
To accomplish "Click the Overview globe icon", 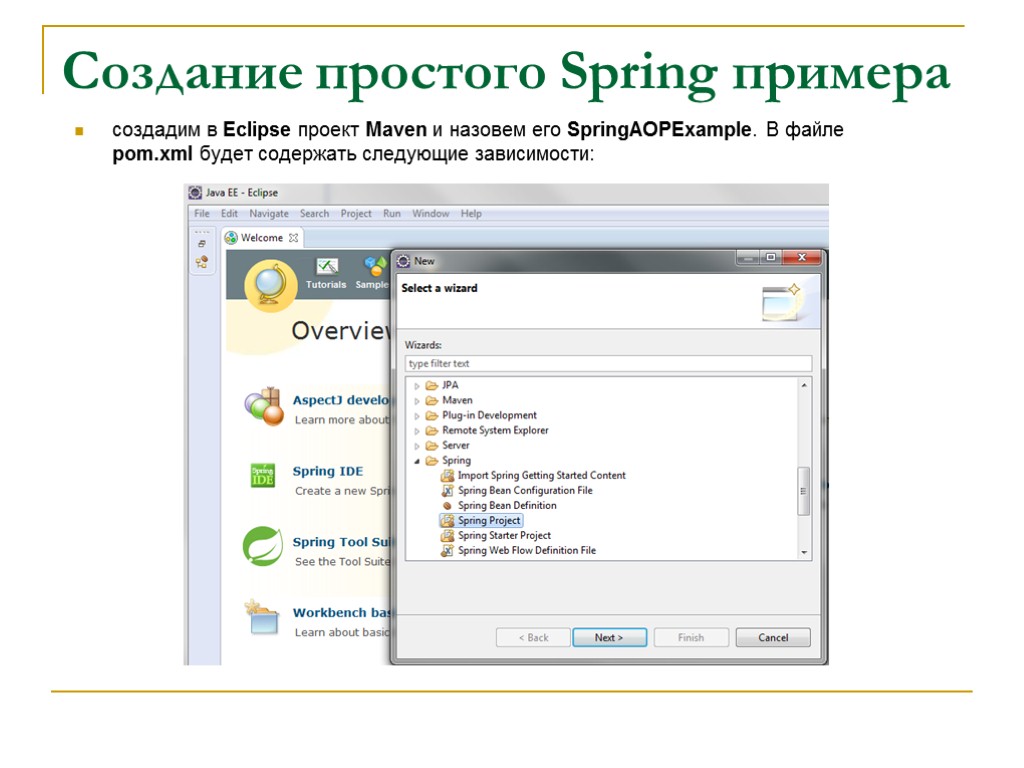I will pos(270,286).
